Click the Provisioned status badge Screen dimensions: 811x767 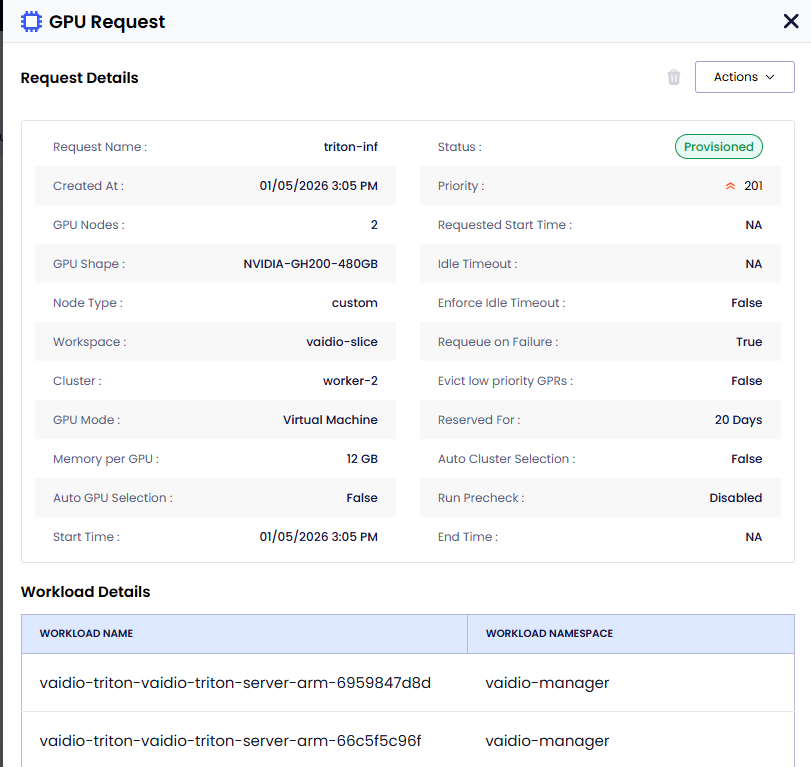point(718,147)
